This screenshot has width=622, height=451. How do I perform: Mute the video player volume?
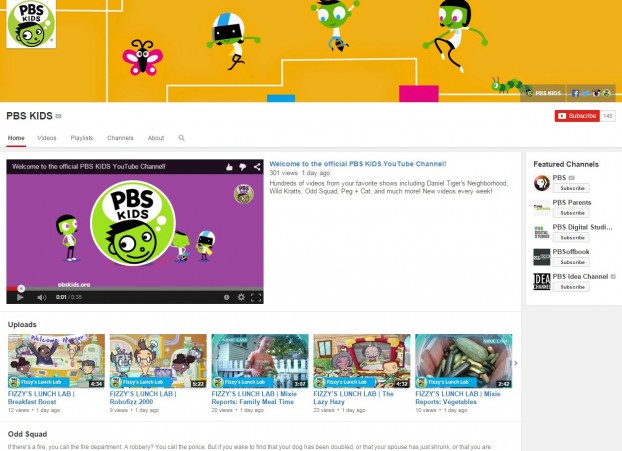[x=42, y=297]
